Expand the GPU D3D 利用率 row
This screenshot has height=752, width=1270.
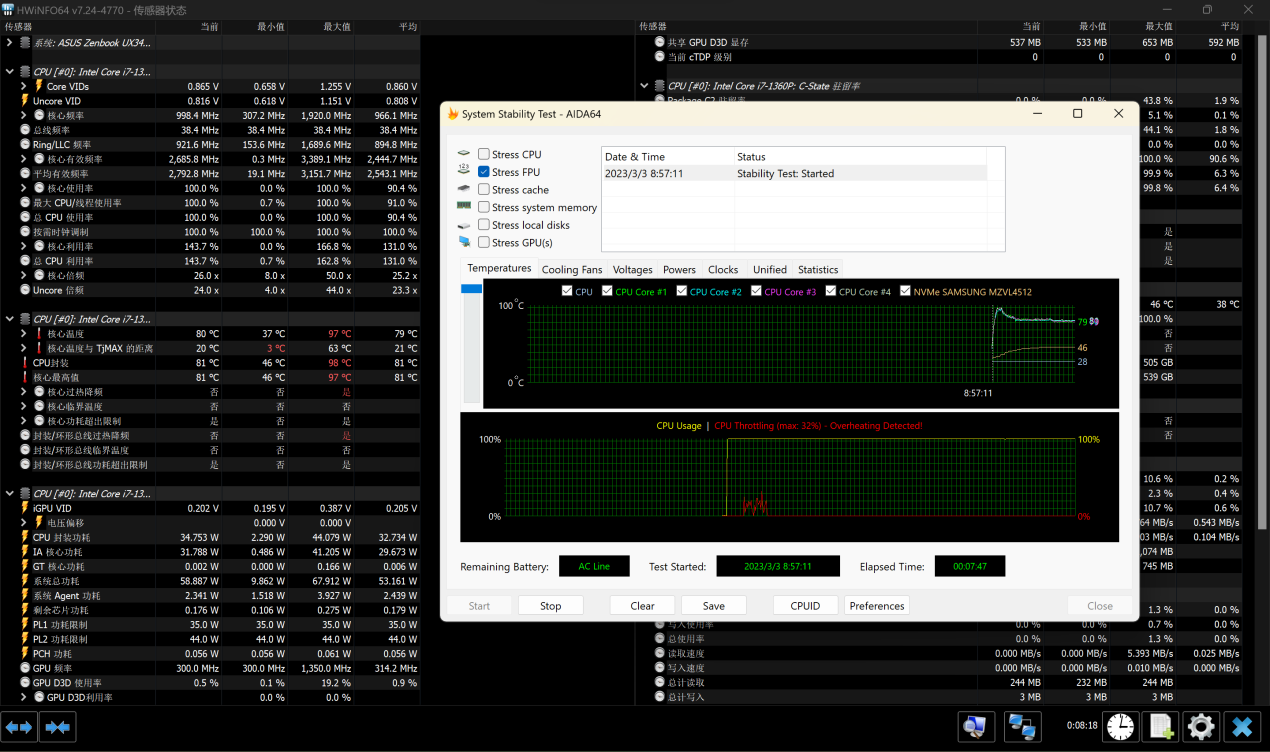pyautogui.click(x=24, y=697)
